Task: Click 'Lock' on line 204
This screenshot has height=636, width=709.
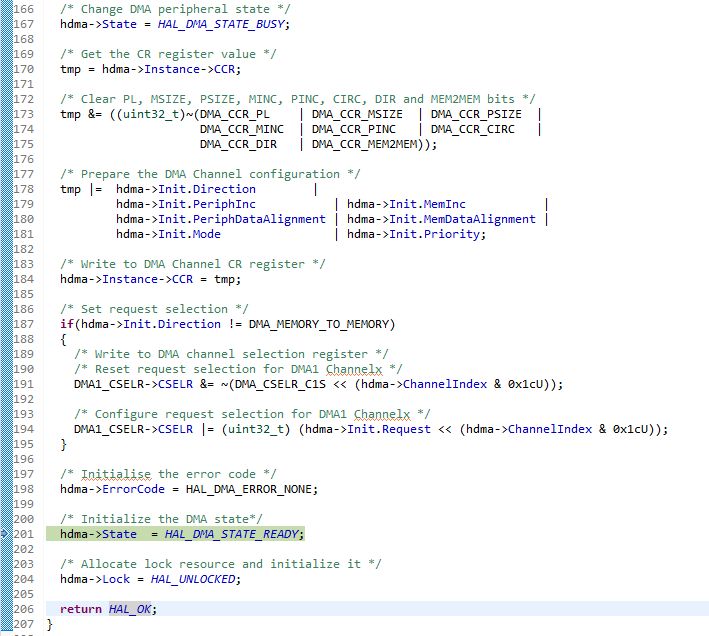Action: [x=116, y=579]
